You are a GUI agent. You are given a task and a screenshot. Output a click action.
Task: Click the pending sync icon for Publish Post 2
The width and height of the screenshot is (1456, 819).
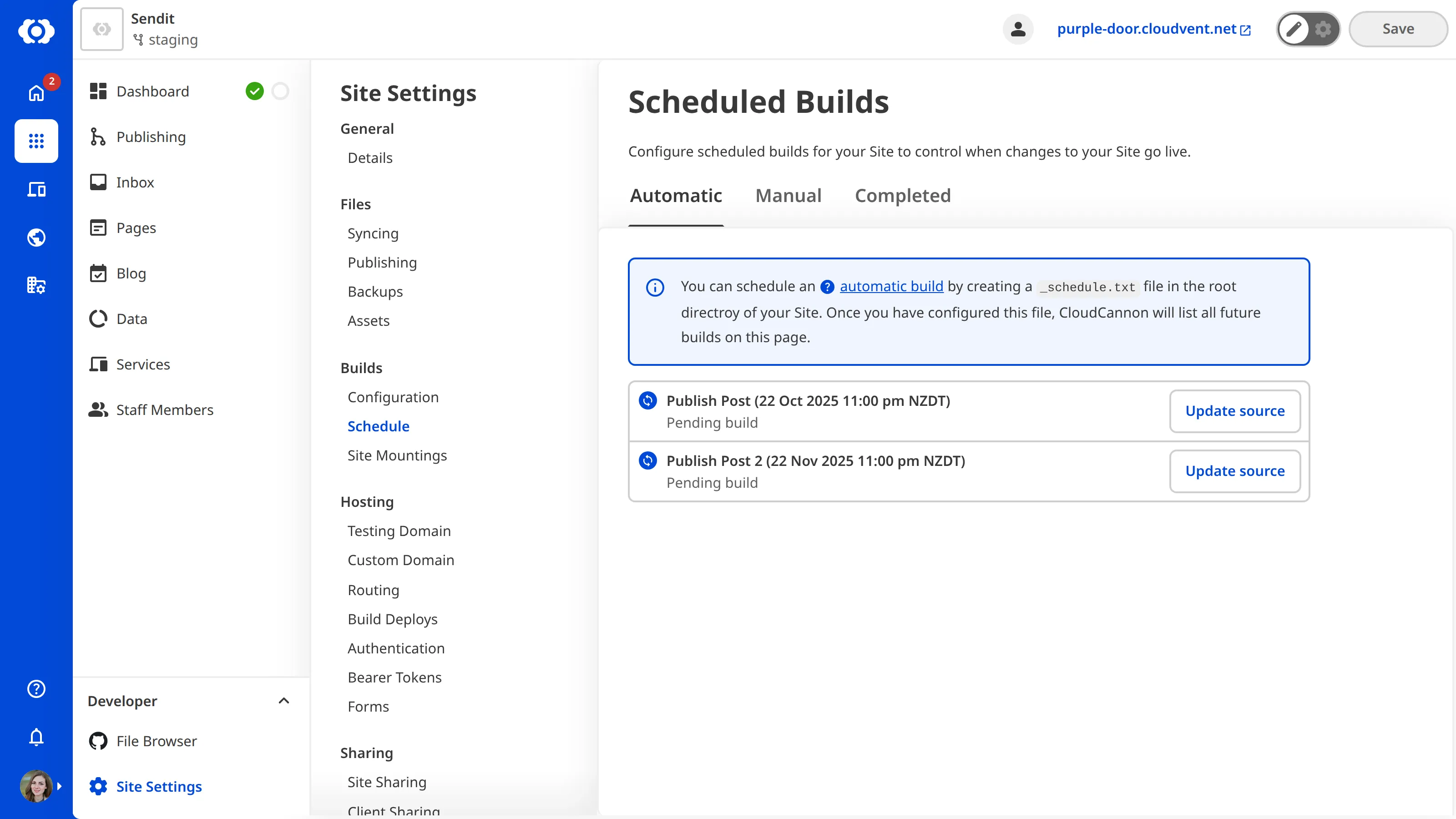(648, 460)
